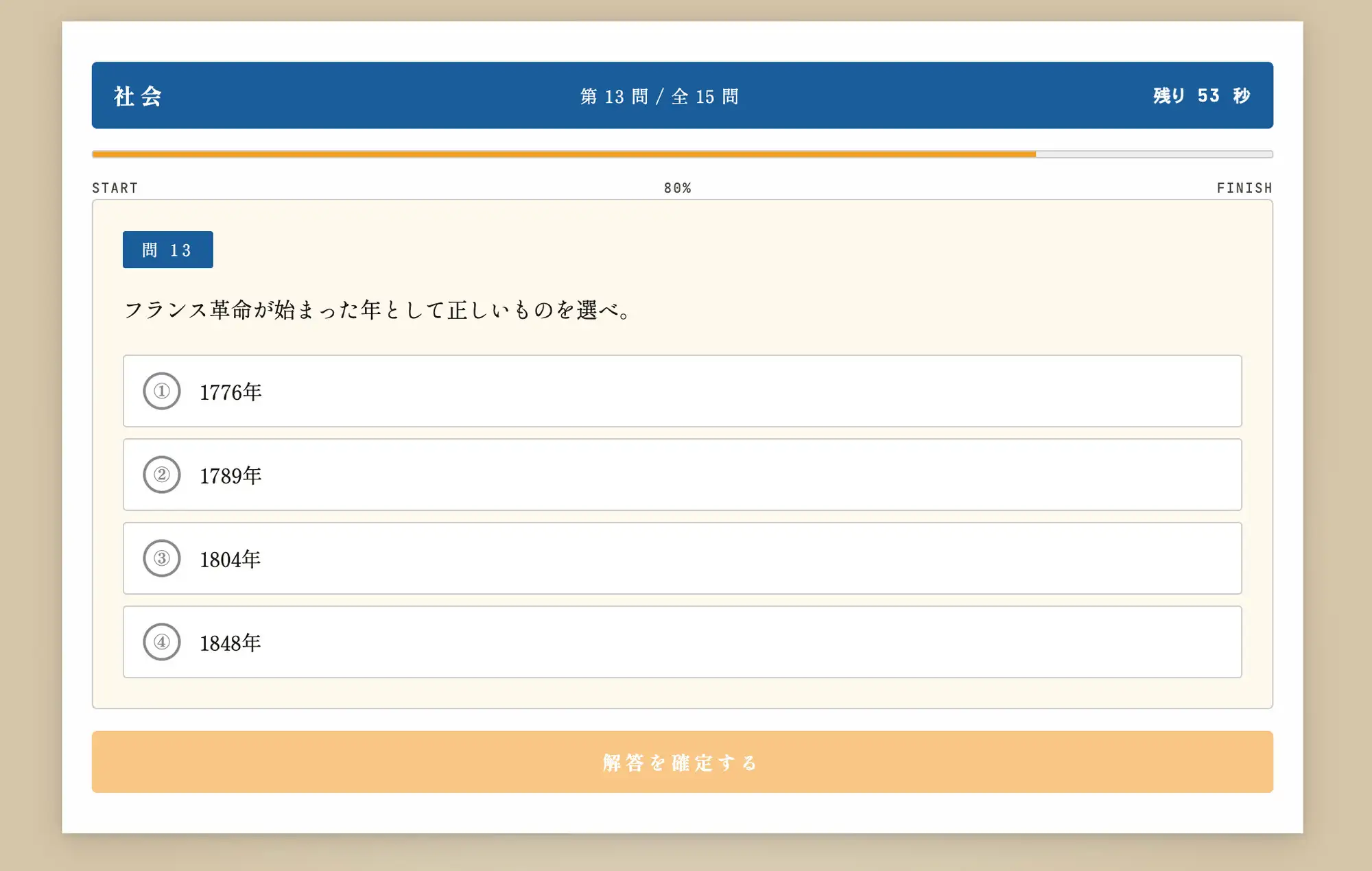Click the 80% progress label

(676, 187)
